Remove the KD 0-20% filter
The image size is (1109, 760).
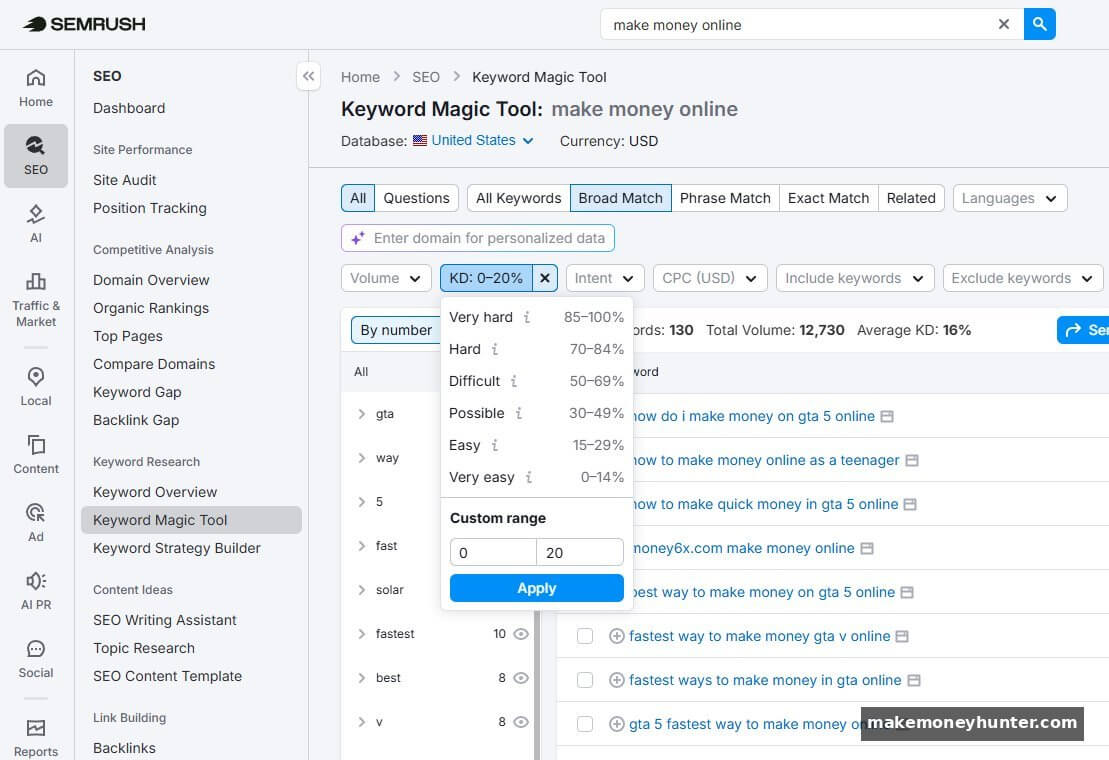tap(545, 278)
